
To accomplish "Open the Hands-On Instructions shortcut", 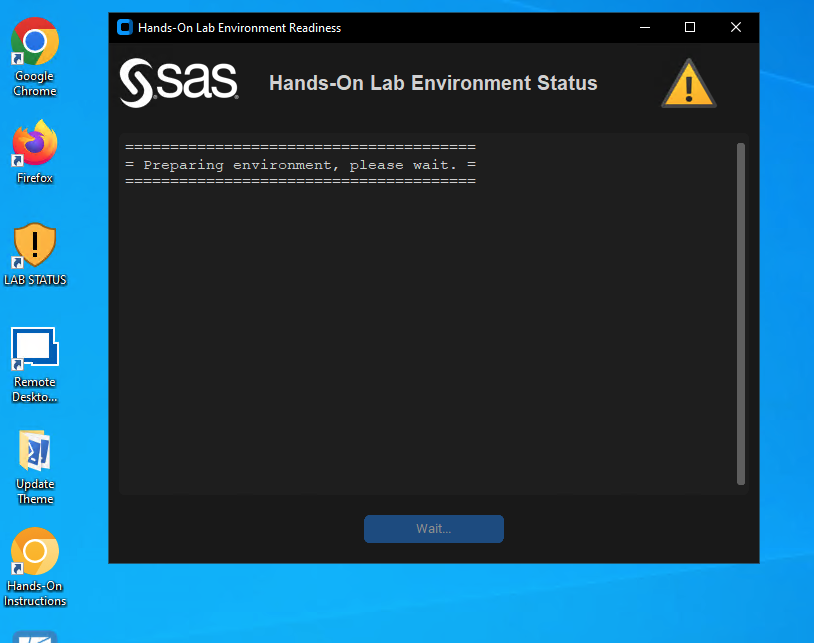I will [35, 550].
